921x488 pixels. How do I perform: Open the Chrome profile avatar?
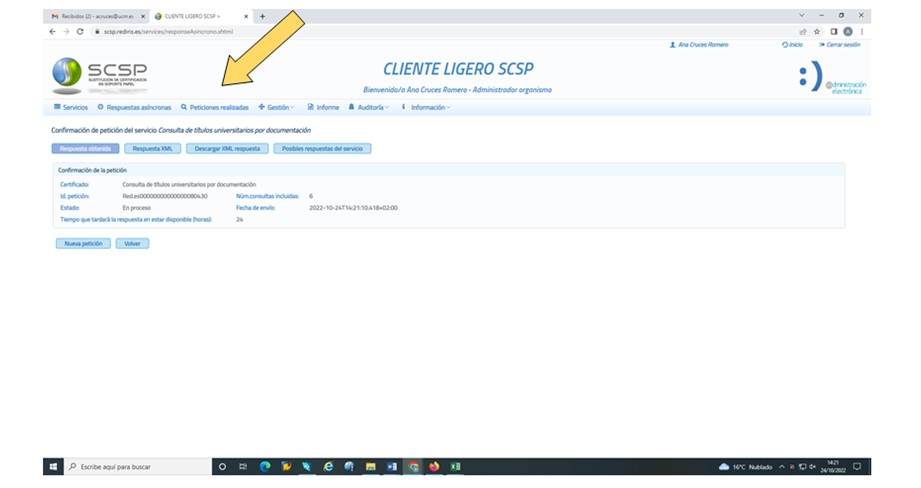(x=848, y=32)
